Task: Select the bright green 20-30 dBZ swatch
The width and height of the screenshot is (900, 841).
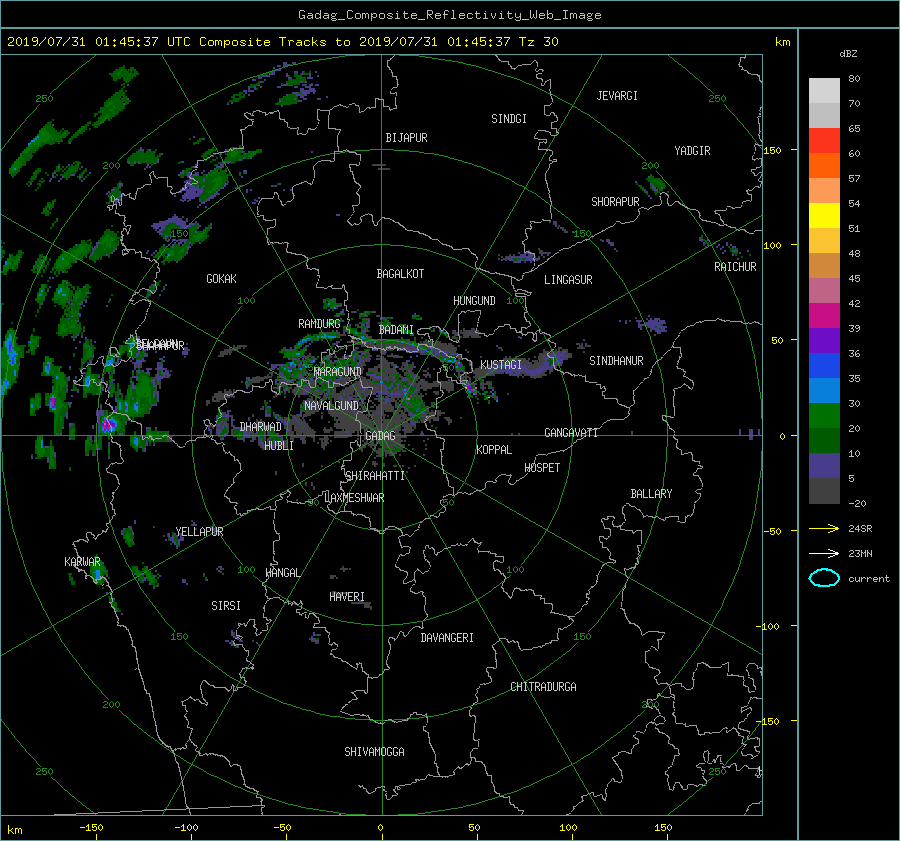Action: (824, 416)
